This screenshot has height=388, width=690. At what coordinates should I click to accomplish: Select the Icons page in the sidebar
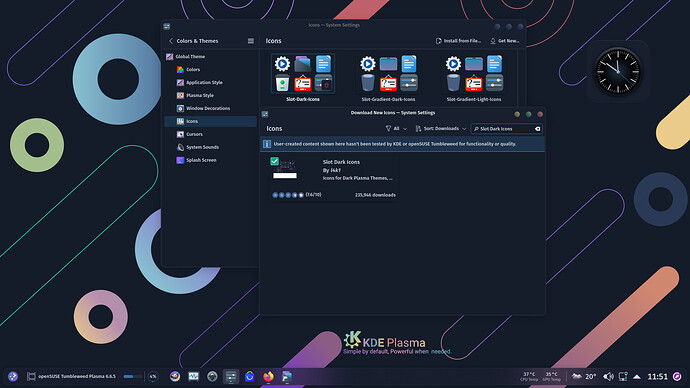click(210, 121)
